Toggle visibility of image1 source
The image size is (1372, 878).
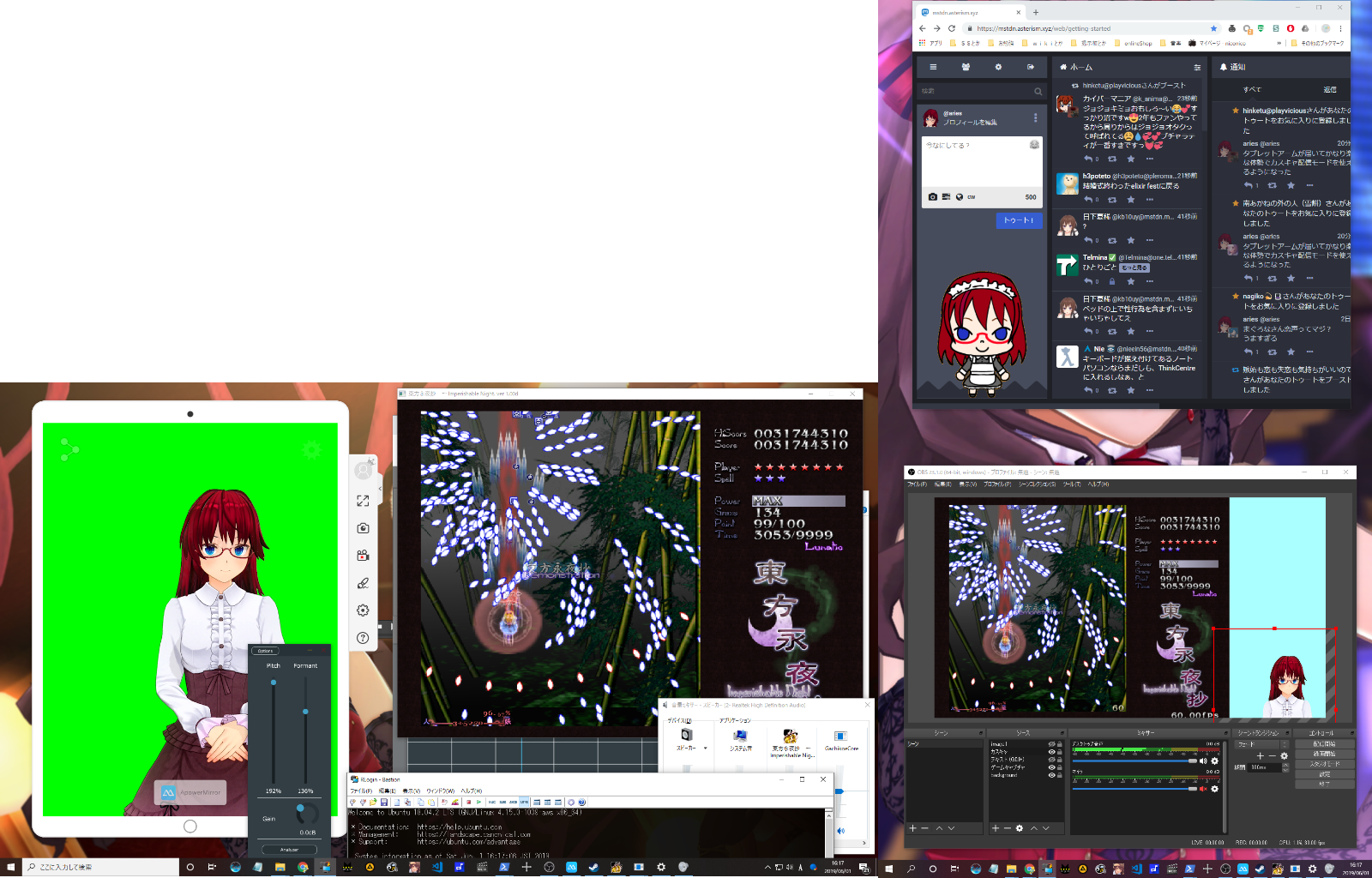tap(1051, 744)
